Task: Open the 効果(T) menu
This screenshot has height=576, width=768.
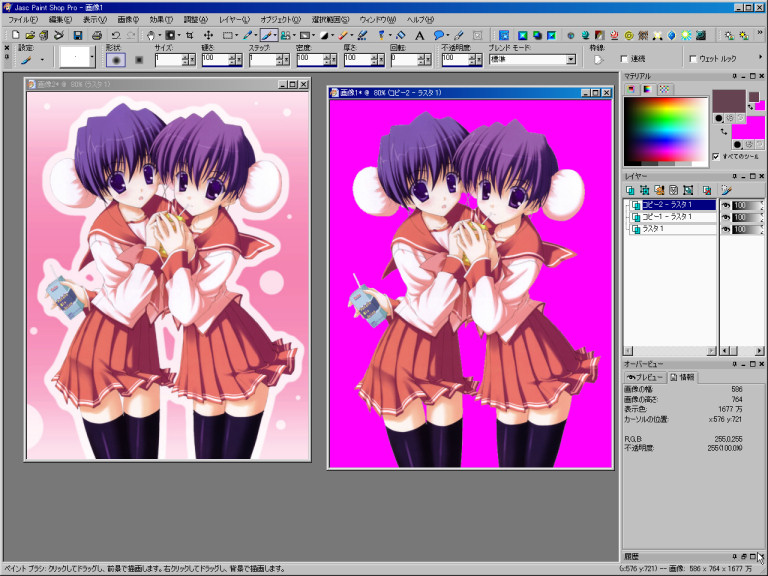Action: (x=161, y=20)
